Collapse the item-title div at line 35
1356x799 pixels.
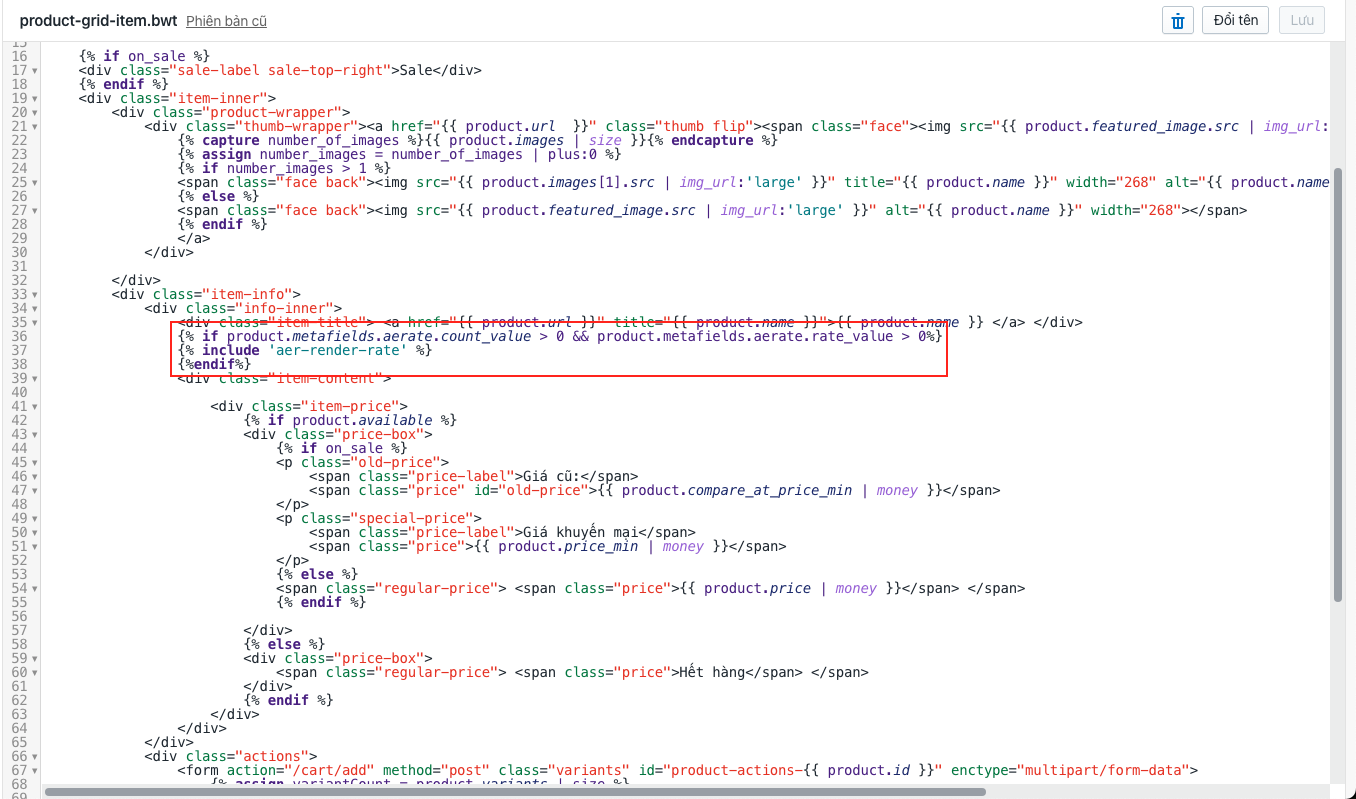34,323
